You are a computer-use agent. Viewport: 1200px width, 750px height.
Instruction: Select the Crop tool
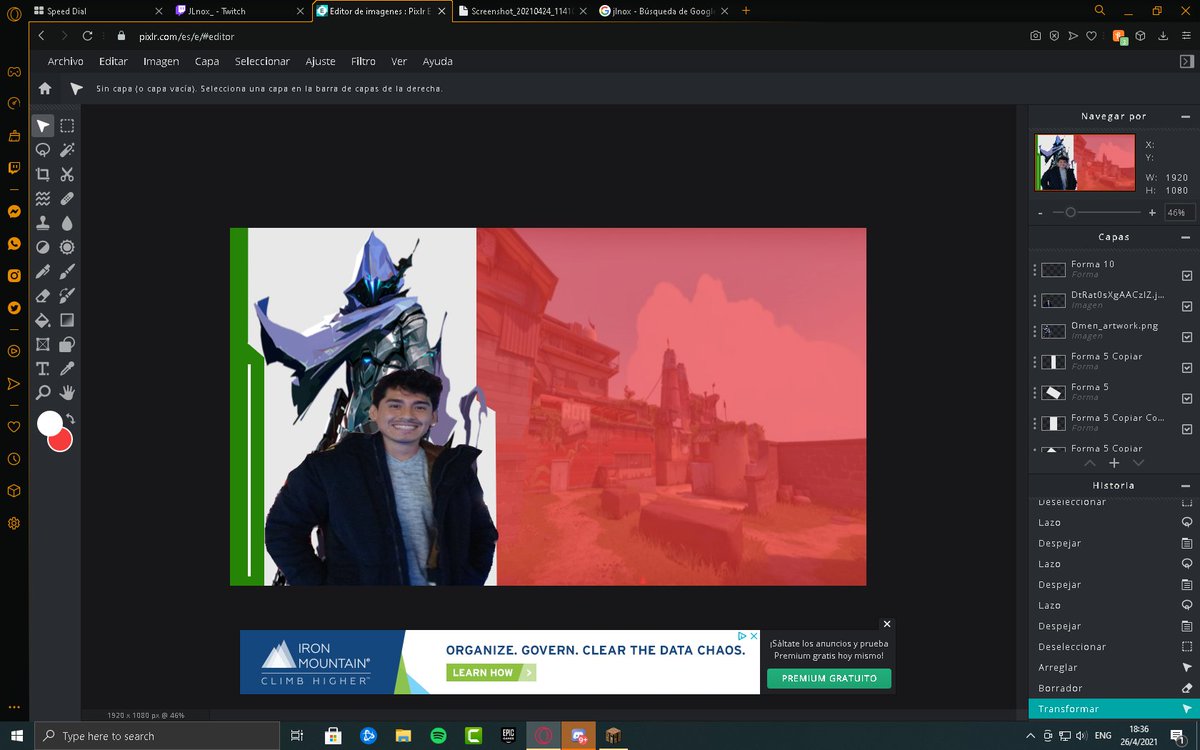(43, 174)
